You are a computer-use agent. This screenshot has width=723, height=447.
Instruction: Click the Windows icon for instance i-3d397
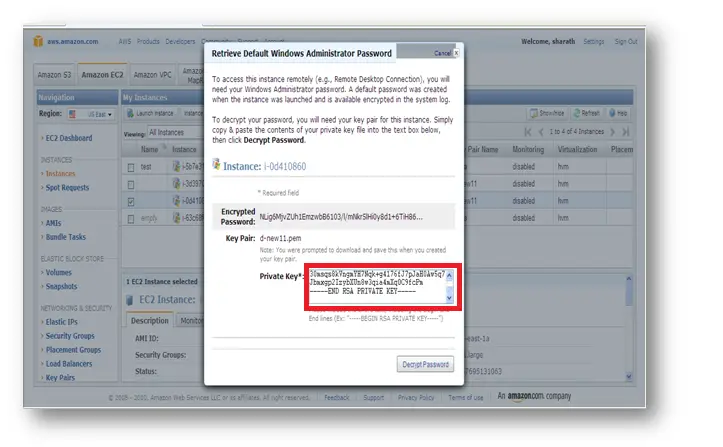(176, 184)
